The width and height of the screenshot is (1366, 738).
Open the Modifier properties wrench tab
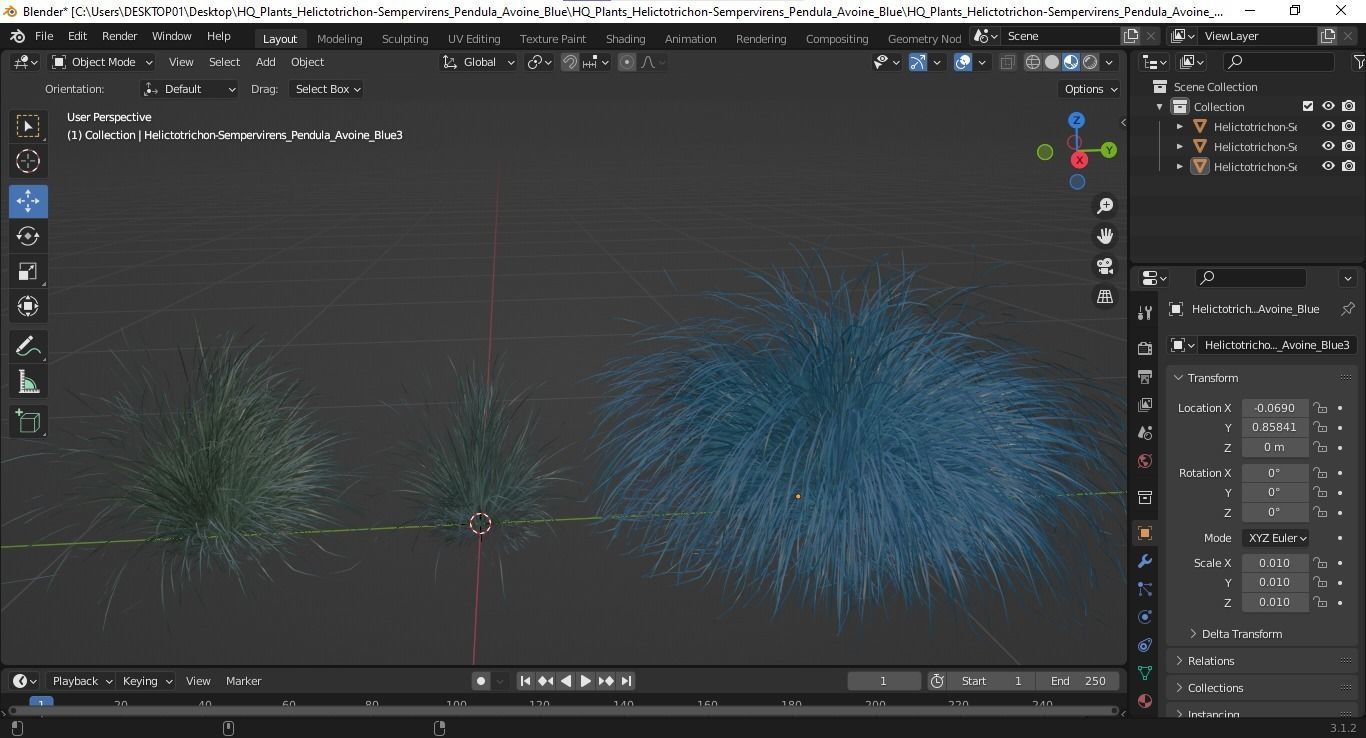point(1145,561)
